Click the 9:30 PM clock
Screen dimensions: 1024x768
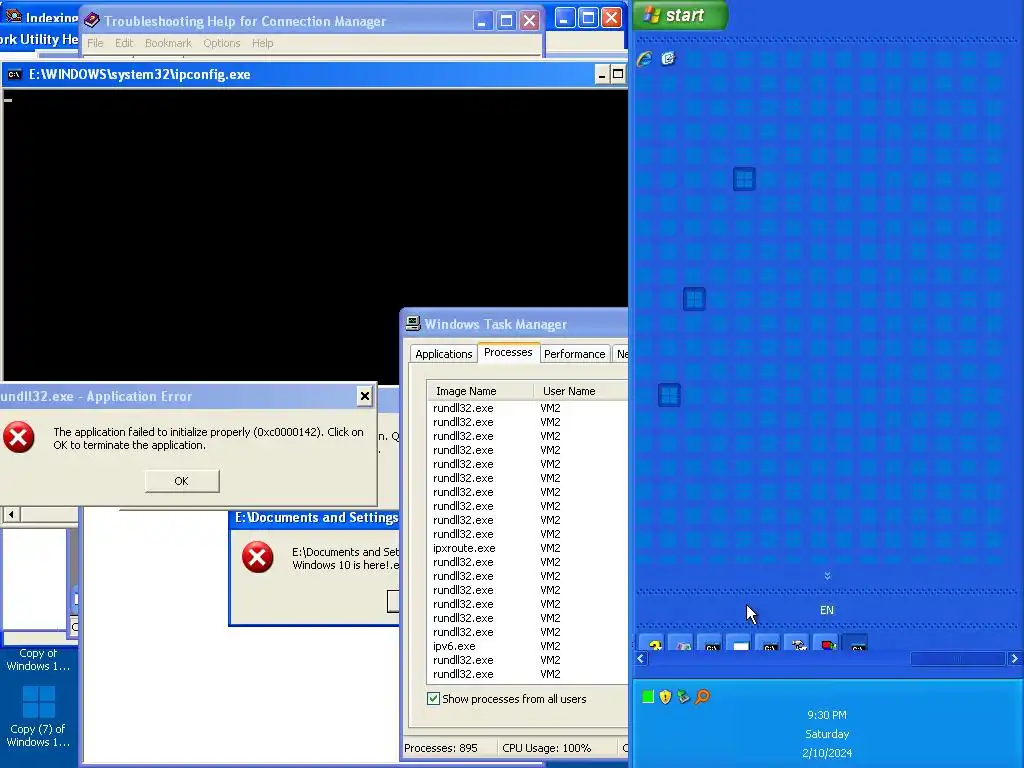pos(827,715)
